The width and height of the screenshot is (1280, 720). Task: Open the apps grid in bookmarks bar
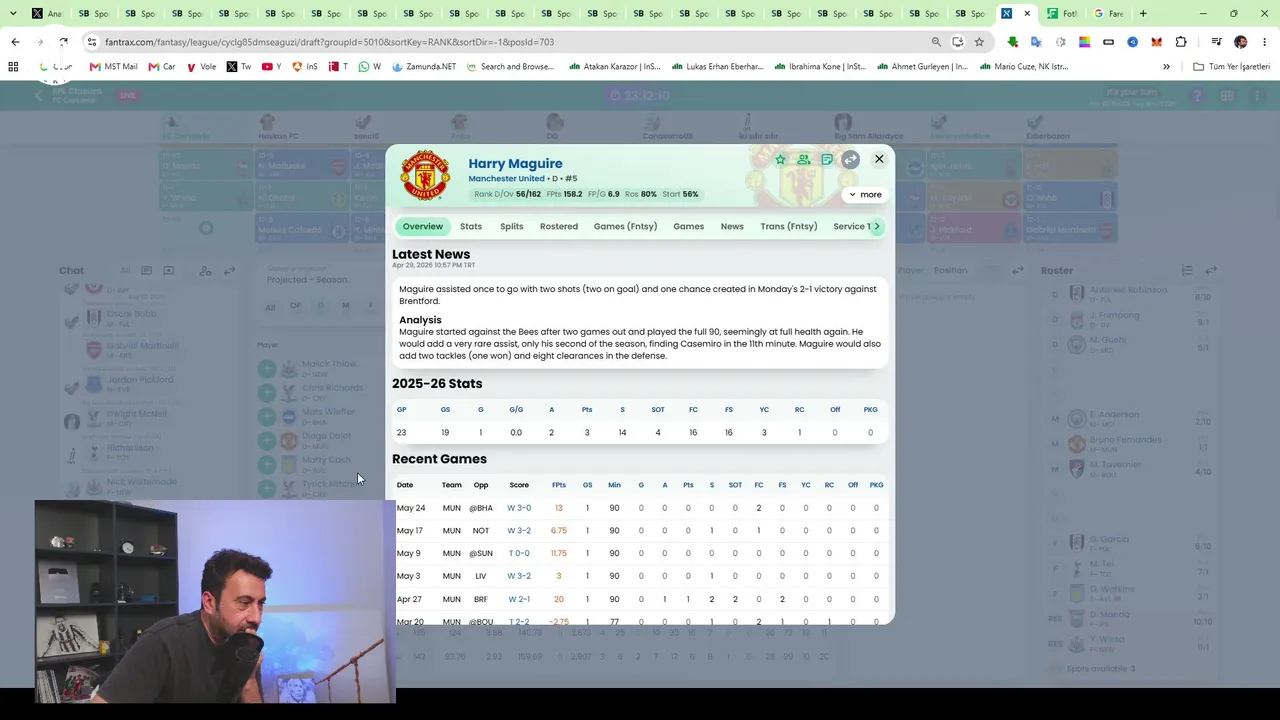click(x=13, y=67)
